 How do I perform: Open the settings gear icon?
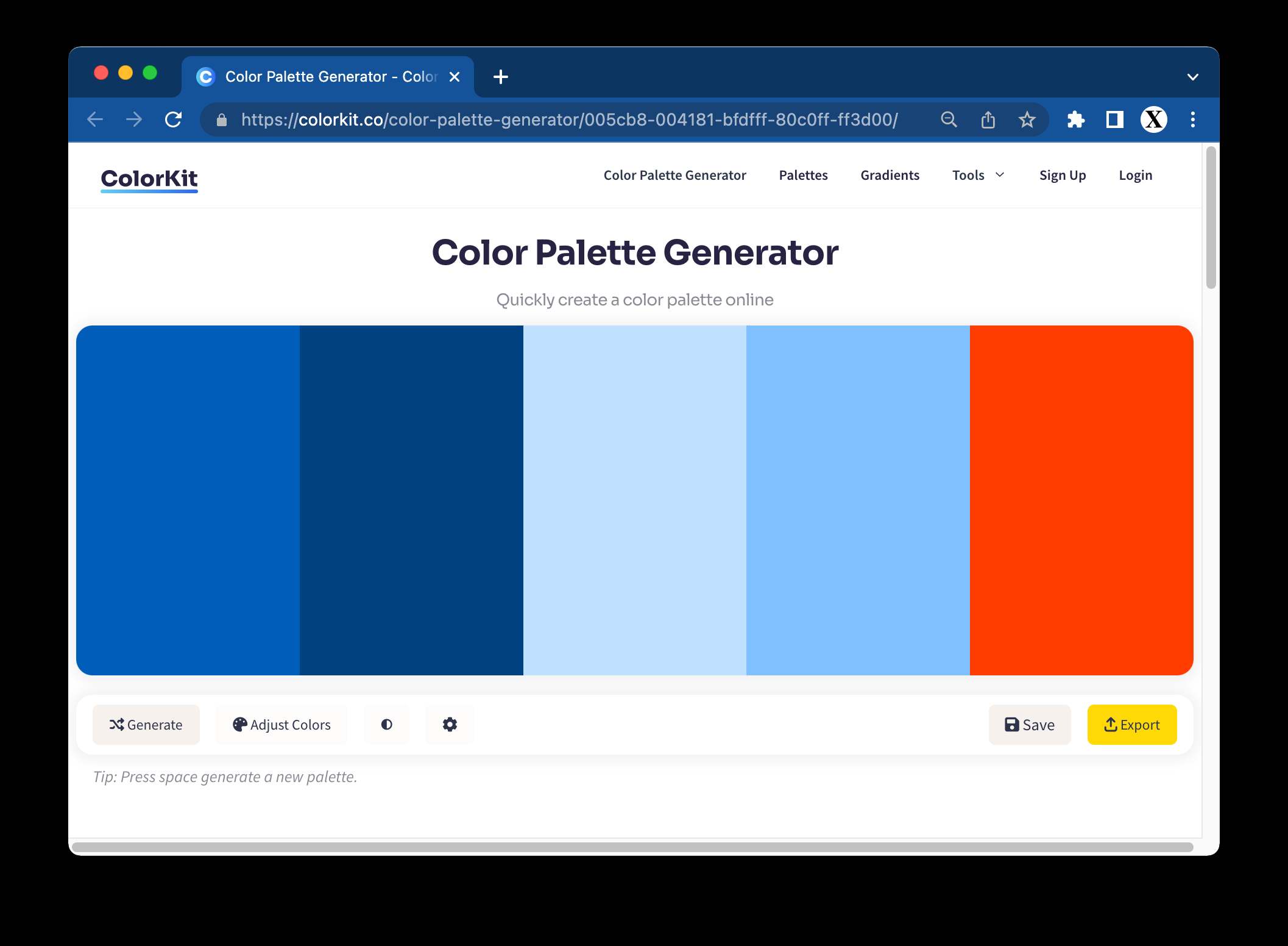pos(450,724)
